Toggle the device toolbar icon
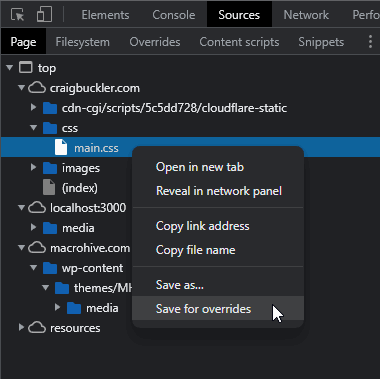This screenshot has height=379, width=380. click(44, 15)
